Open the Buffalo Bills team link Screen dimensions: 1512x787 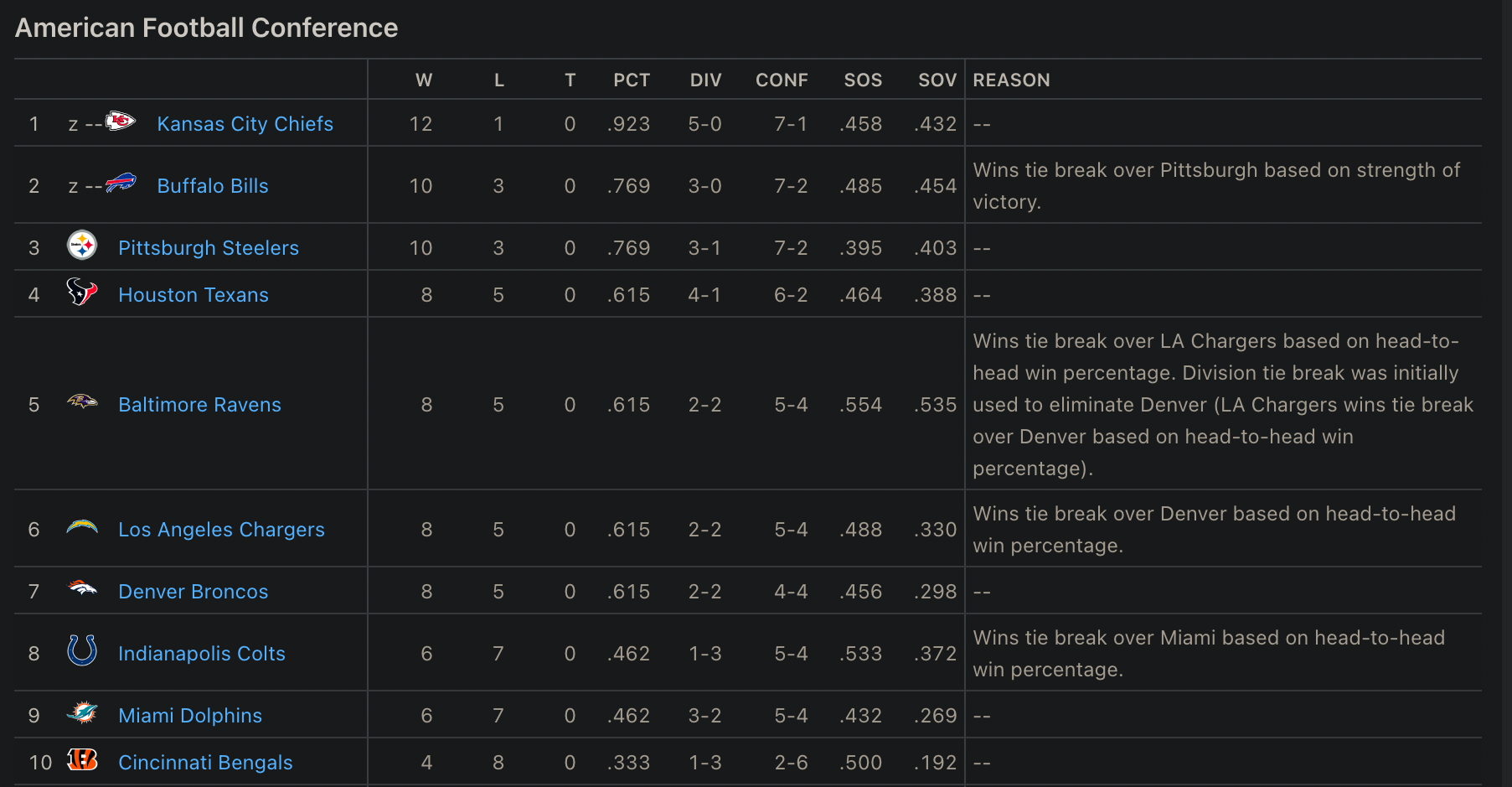(213, 186)
